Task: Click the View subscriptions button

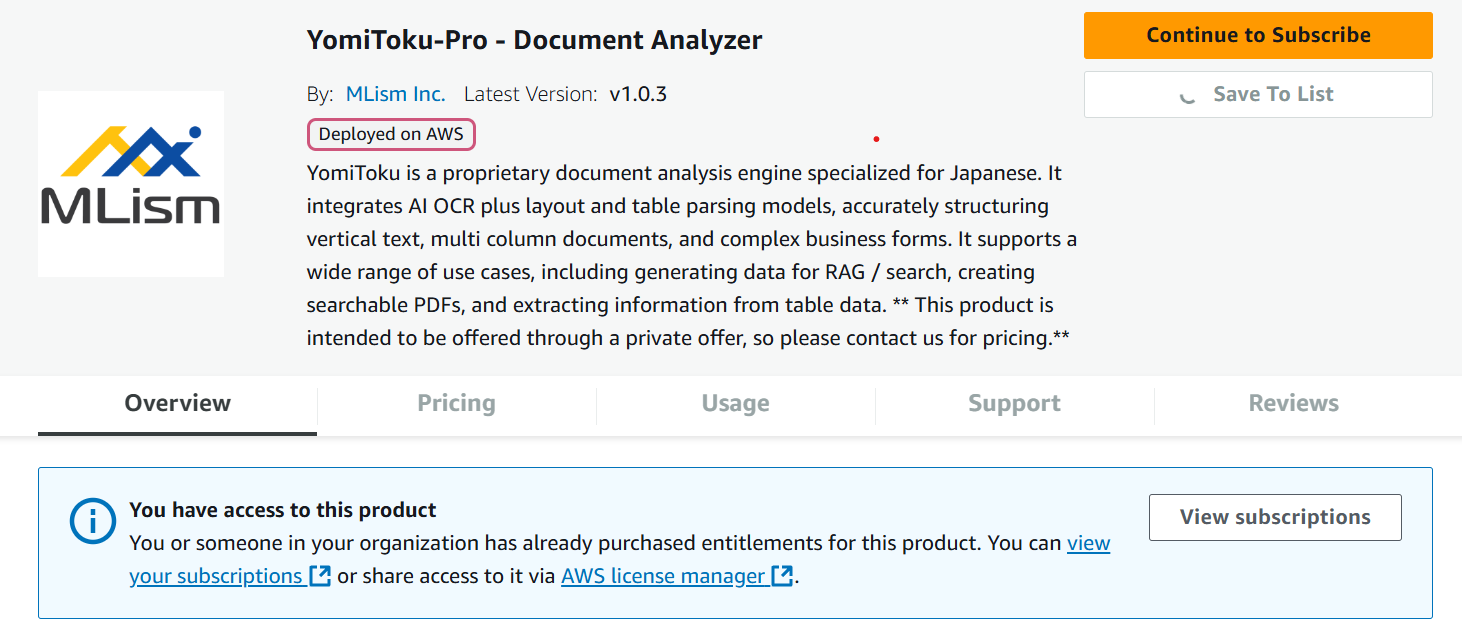Action: point(1274,517)
